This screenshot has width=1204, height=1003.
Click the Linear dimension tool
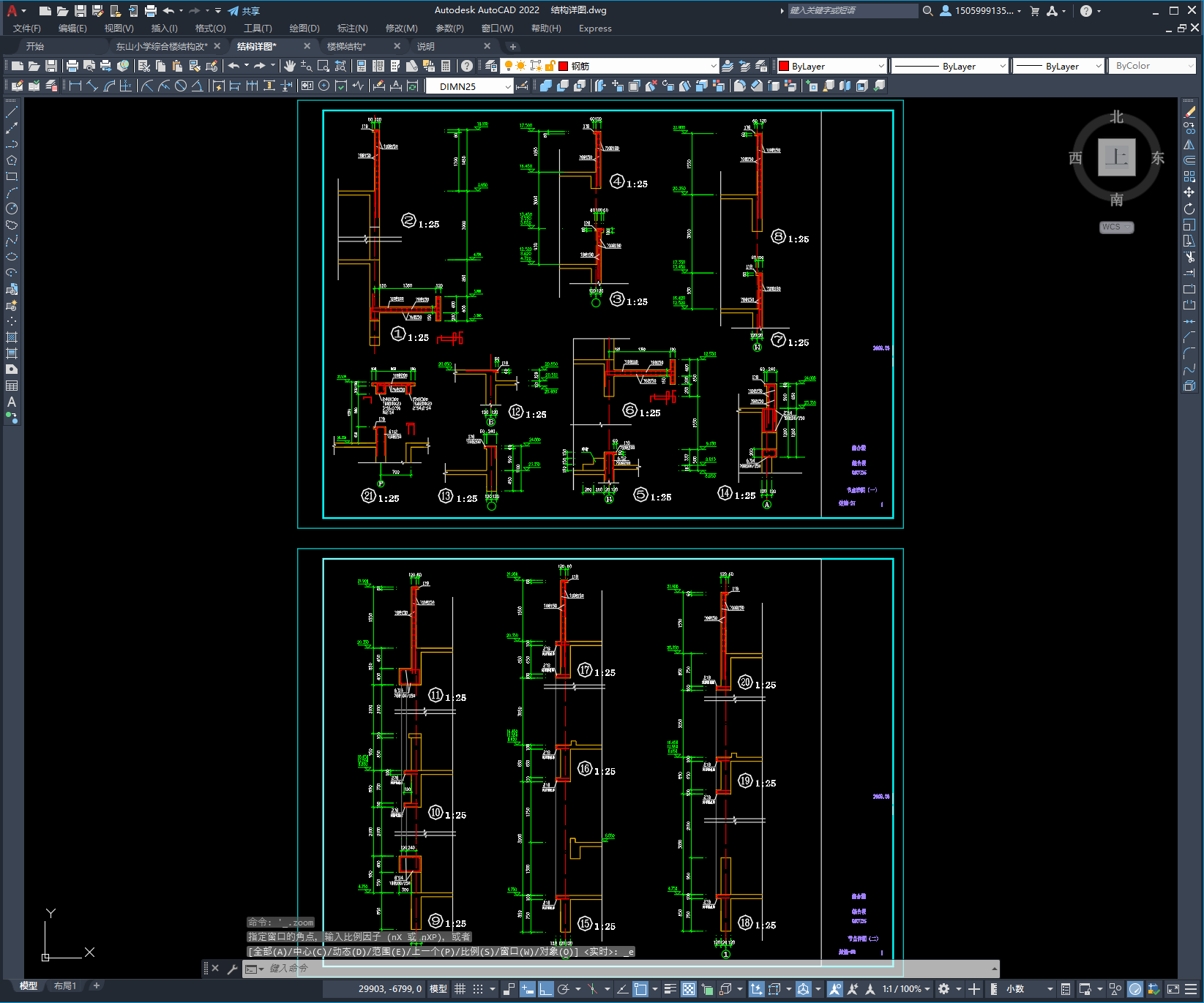pyautogui.click(x=75, y=86)
